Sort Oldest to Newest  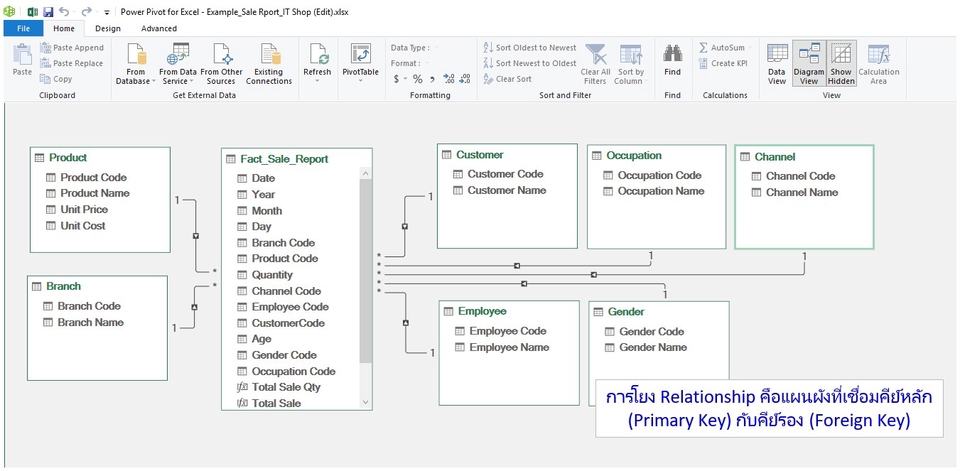[x=530, y=48]
